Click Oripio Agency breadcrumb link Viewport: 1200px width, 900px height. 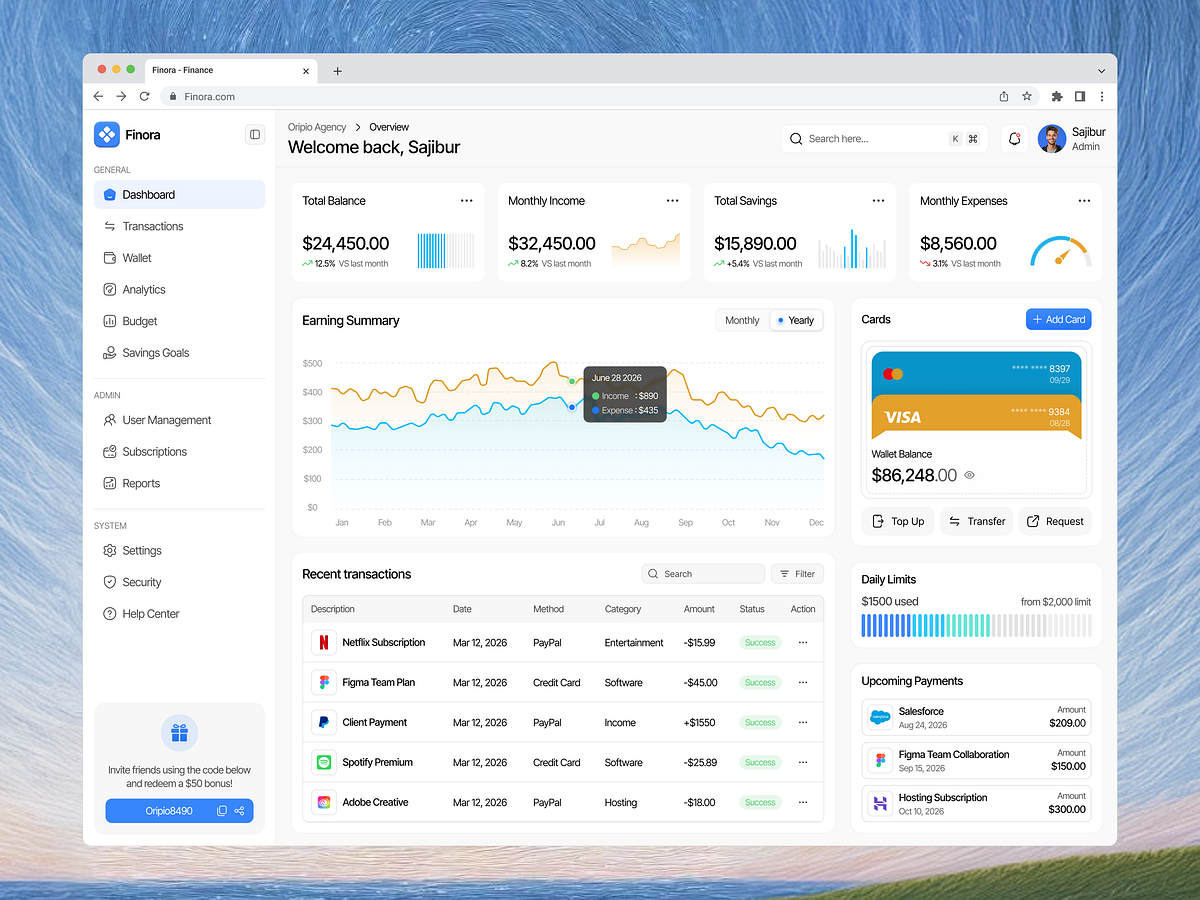pyautogui.click(x=317, y=127)
